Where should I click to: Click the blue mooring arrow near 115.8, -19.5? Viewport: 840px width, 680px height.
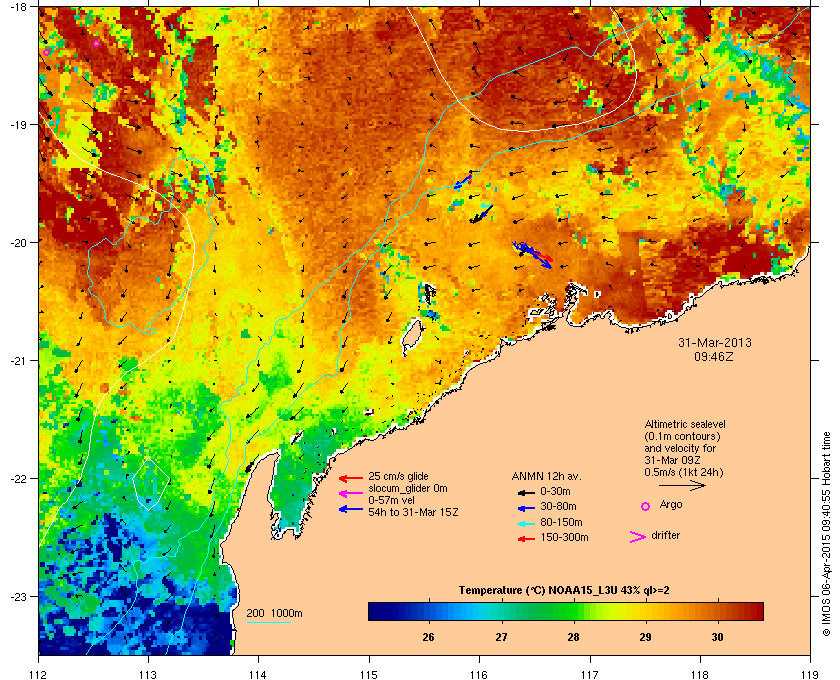(x=463, y=182)
